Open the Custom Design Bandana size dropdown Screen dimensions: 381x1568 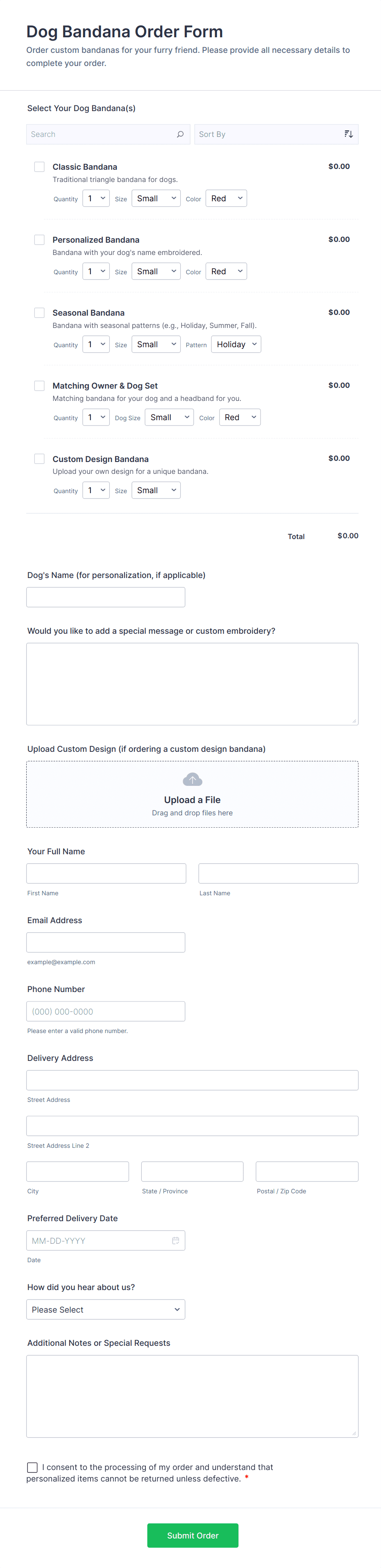[156, 490]
